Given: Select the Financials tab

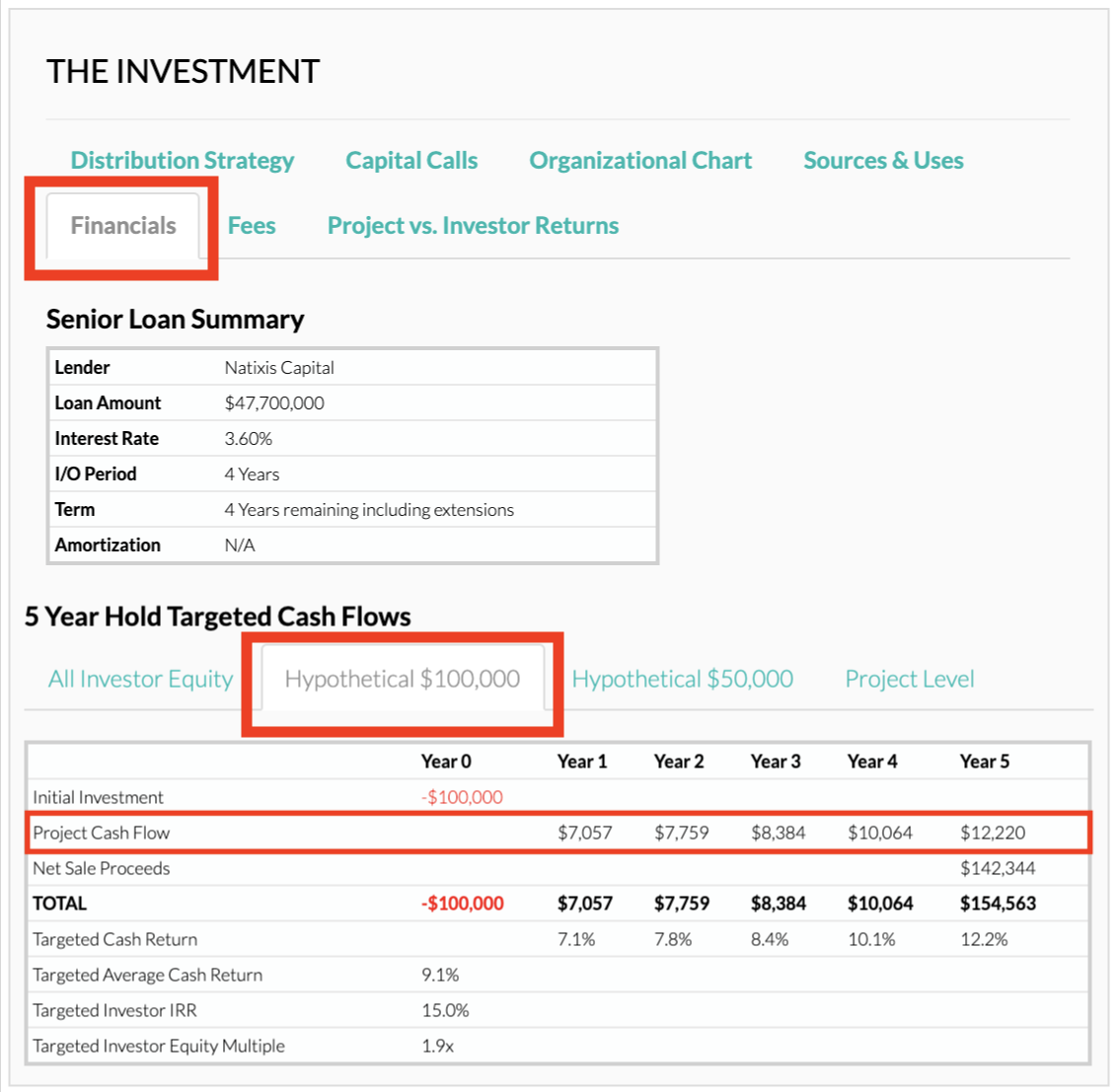Looking at the screenshot, I should tap(122, 225).
